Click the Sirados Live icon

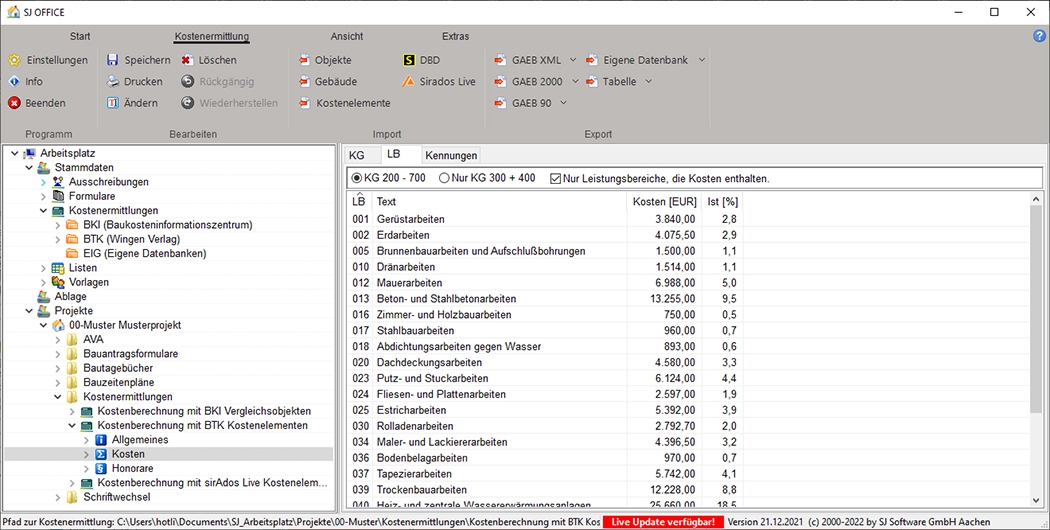408,82
